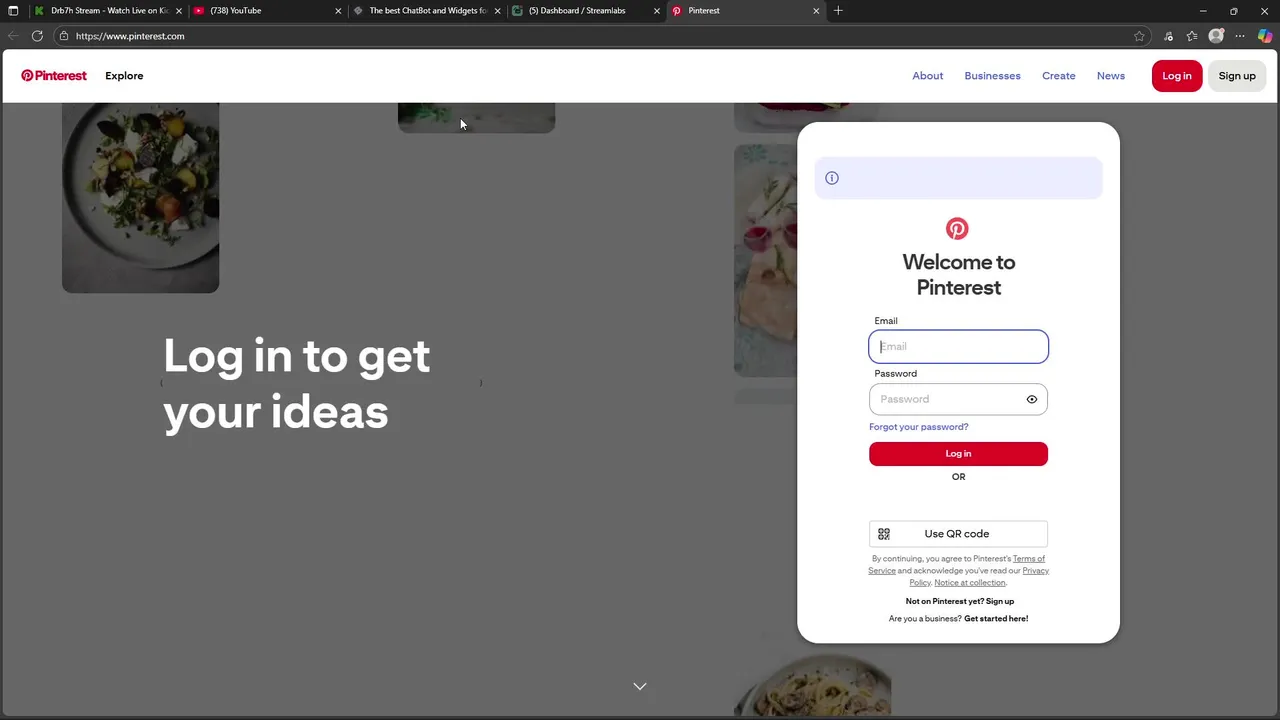Screen dimensions: 1280x720
Task: Click the Use QR code button
Action: coord(958,534)
